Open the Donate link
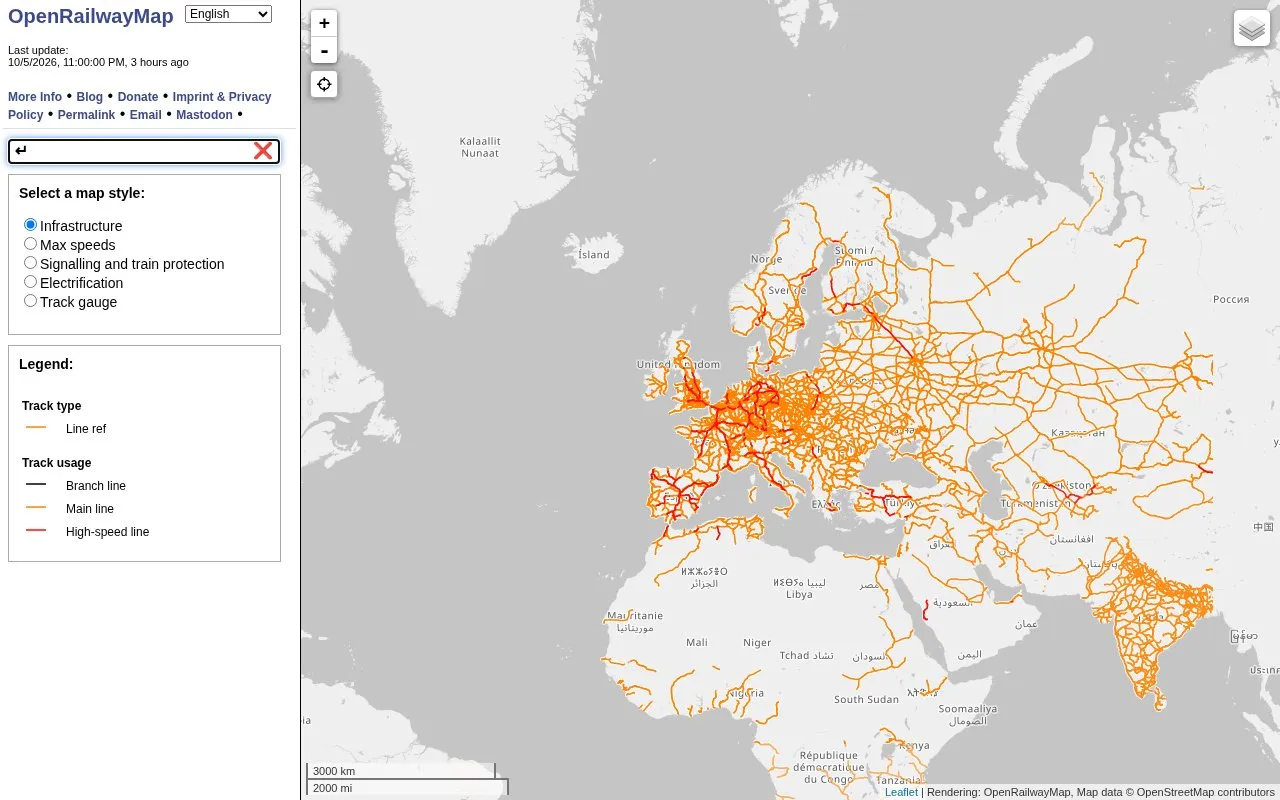Image resolution: width=1280 pixels, height=800 pixels. coord(138,97)
